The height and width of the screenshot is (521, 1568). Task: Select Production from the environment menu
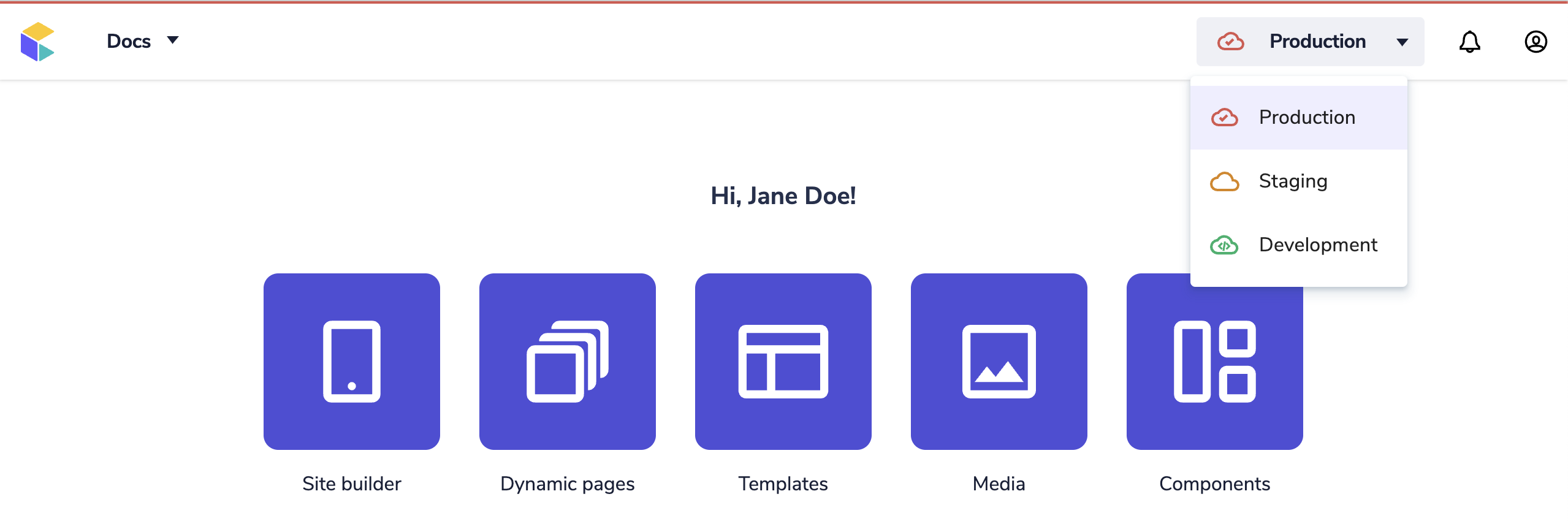tap(1307, 117)
